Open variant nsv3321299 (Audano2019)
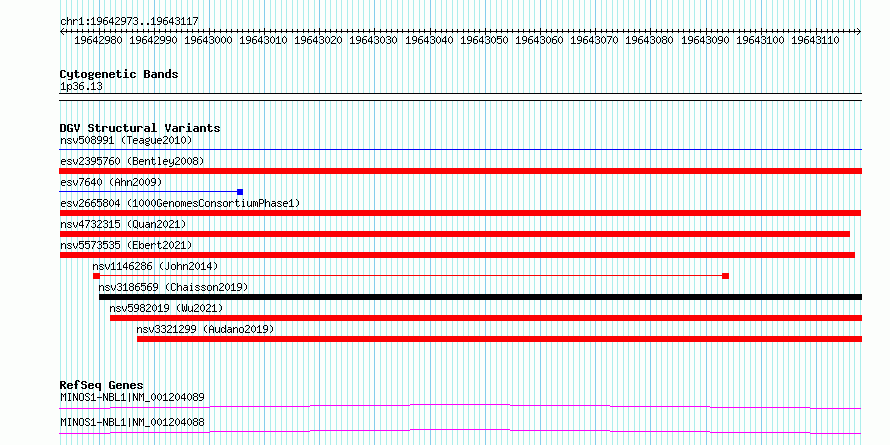Image resolution: width=890 pixels, height=445 pixels. pyautogui.click(x=205, y=329)
